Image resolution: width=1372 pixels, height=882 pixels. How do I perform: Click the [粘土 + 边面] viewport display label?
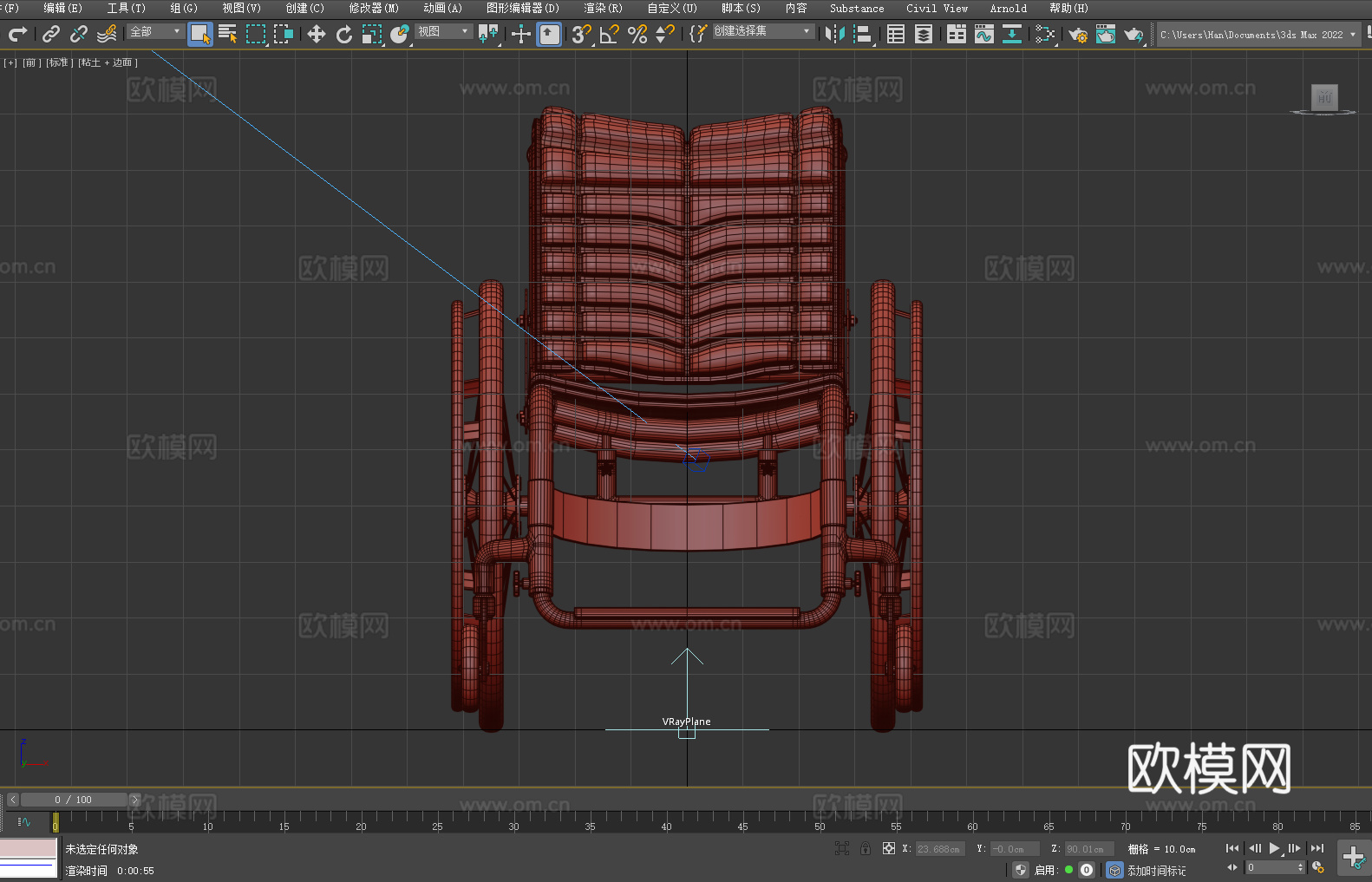108,62
